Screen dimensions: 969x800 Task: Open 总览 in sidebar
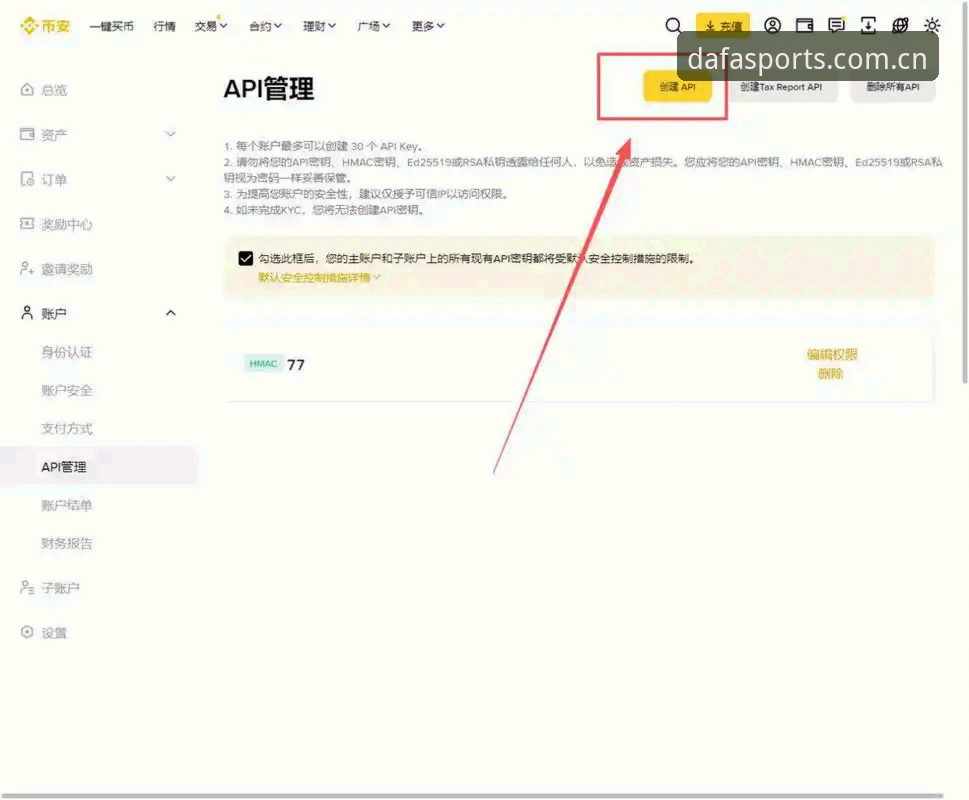pyautogui.click(x=54, y=90)
